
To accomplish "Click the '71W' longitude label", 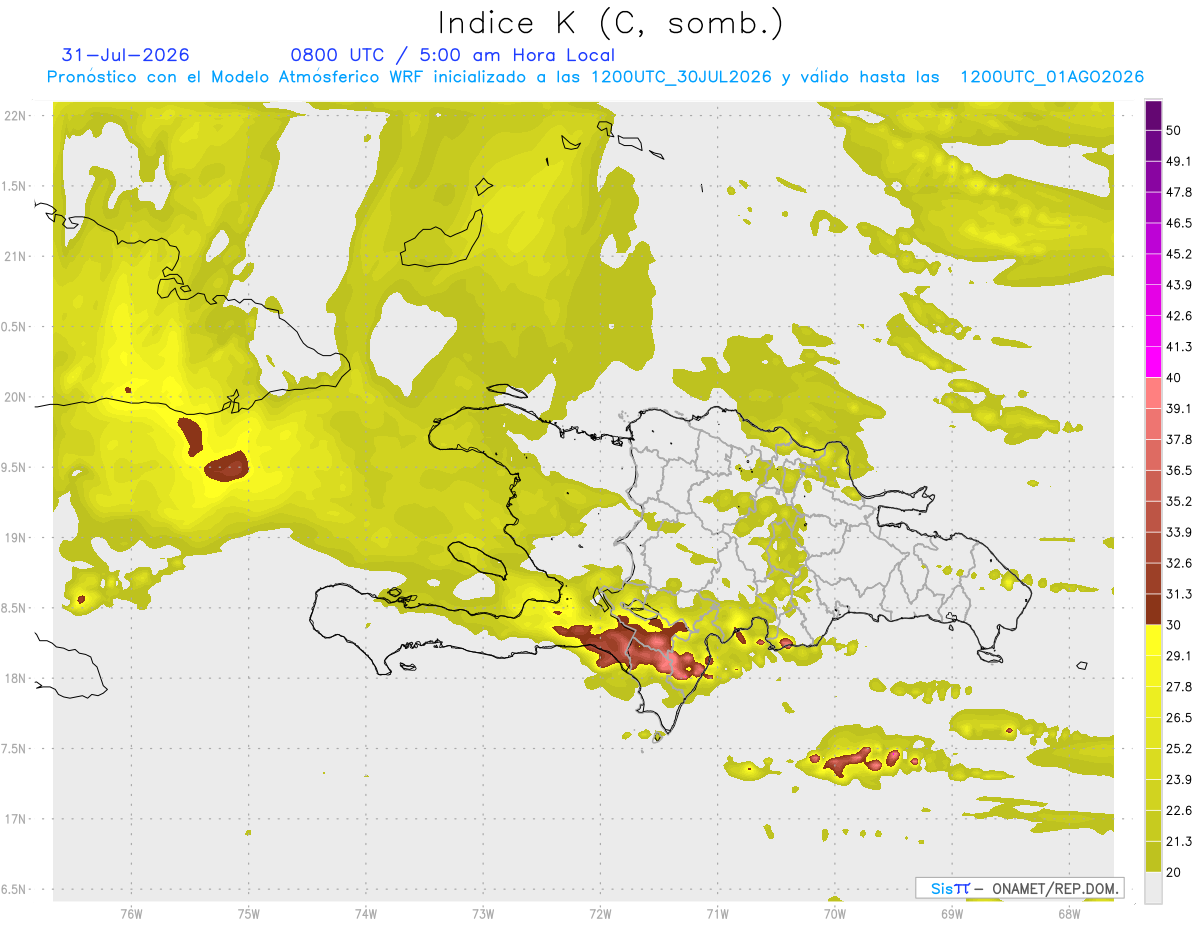I will coord(716,913).
